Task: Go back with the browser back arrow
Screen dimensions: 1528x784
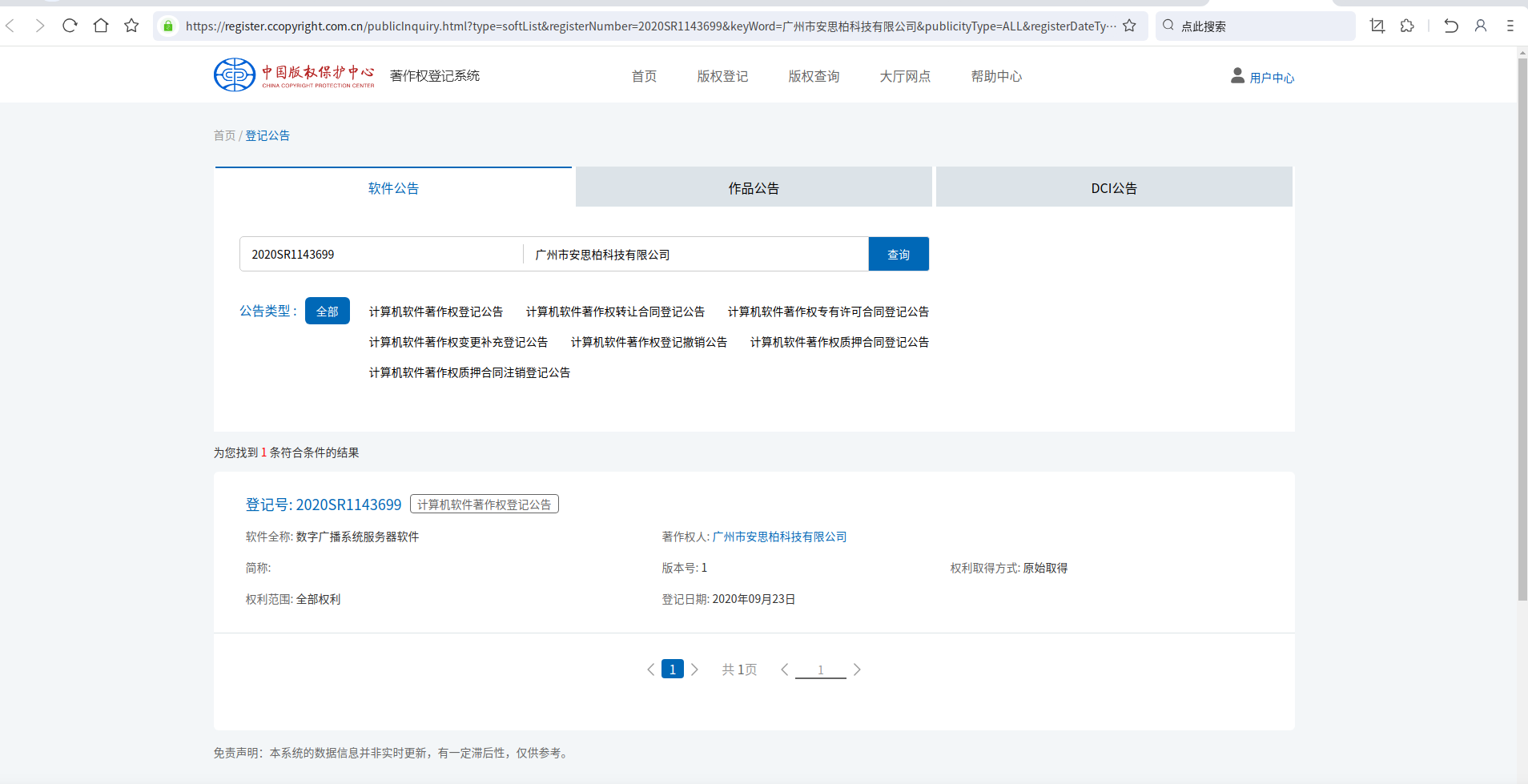Action: tap(10, 26)
